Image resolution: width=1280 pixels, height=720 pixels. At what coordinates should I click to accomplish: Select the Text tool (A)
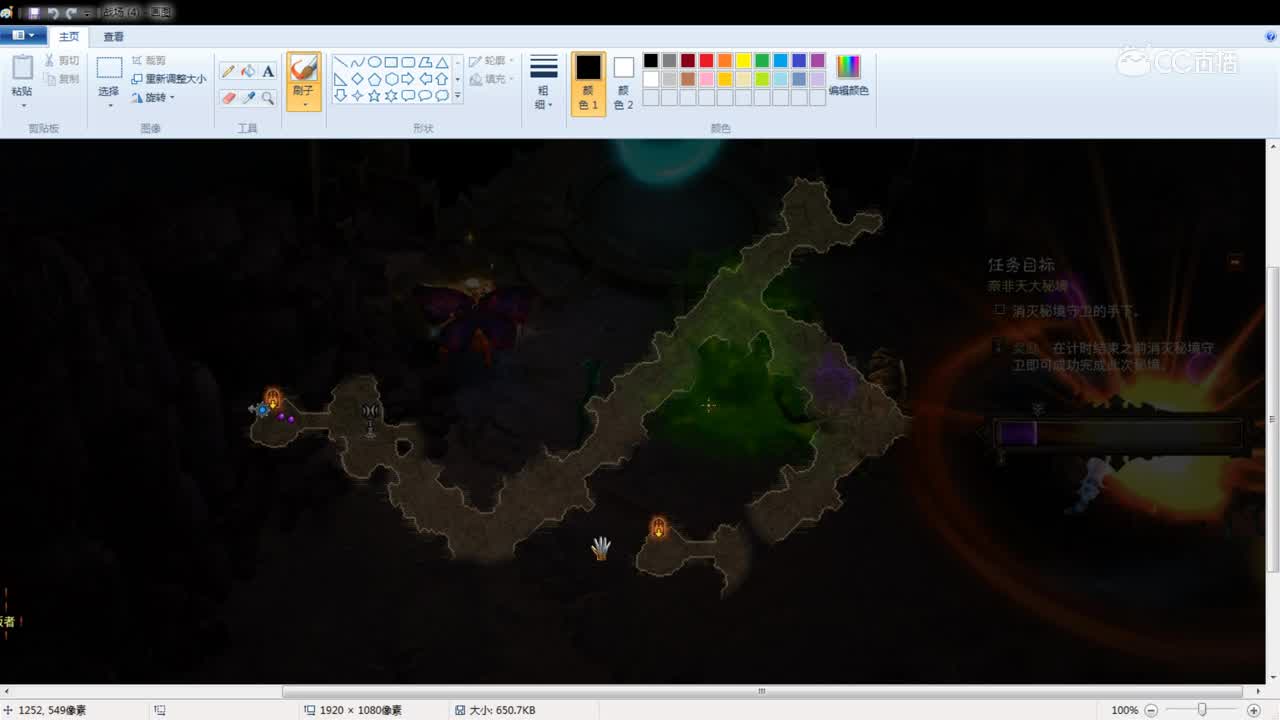click(x=268, y=72)
